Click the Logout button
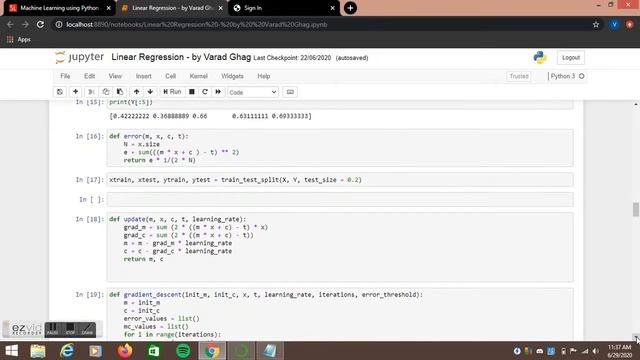This screenshot has width=640, height=360. point(571,58)
